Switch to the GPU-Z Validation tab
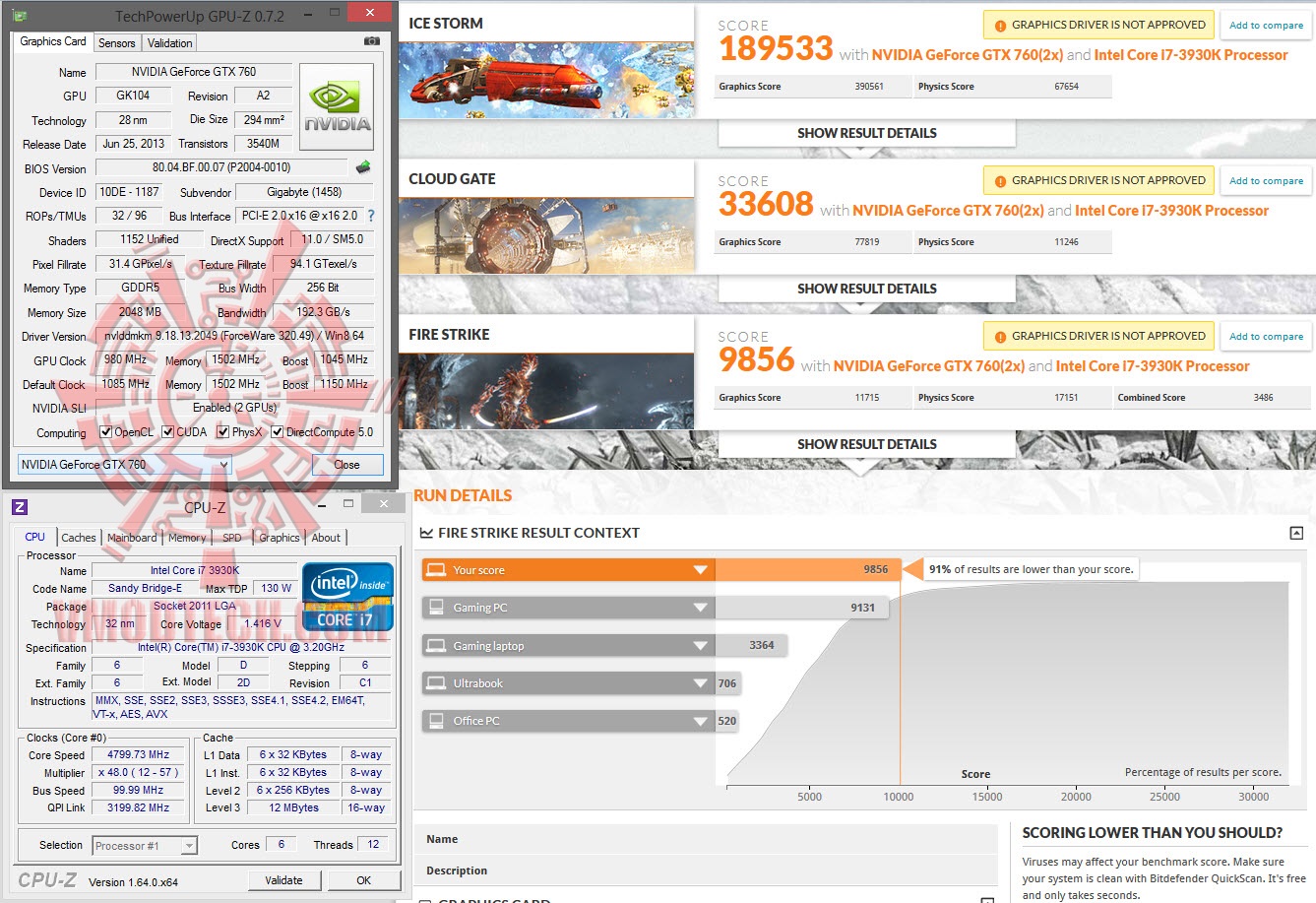 pyautogui.click(x=170, y=43)
